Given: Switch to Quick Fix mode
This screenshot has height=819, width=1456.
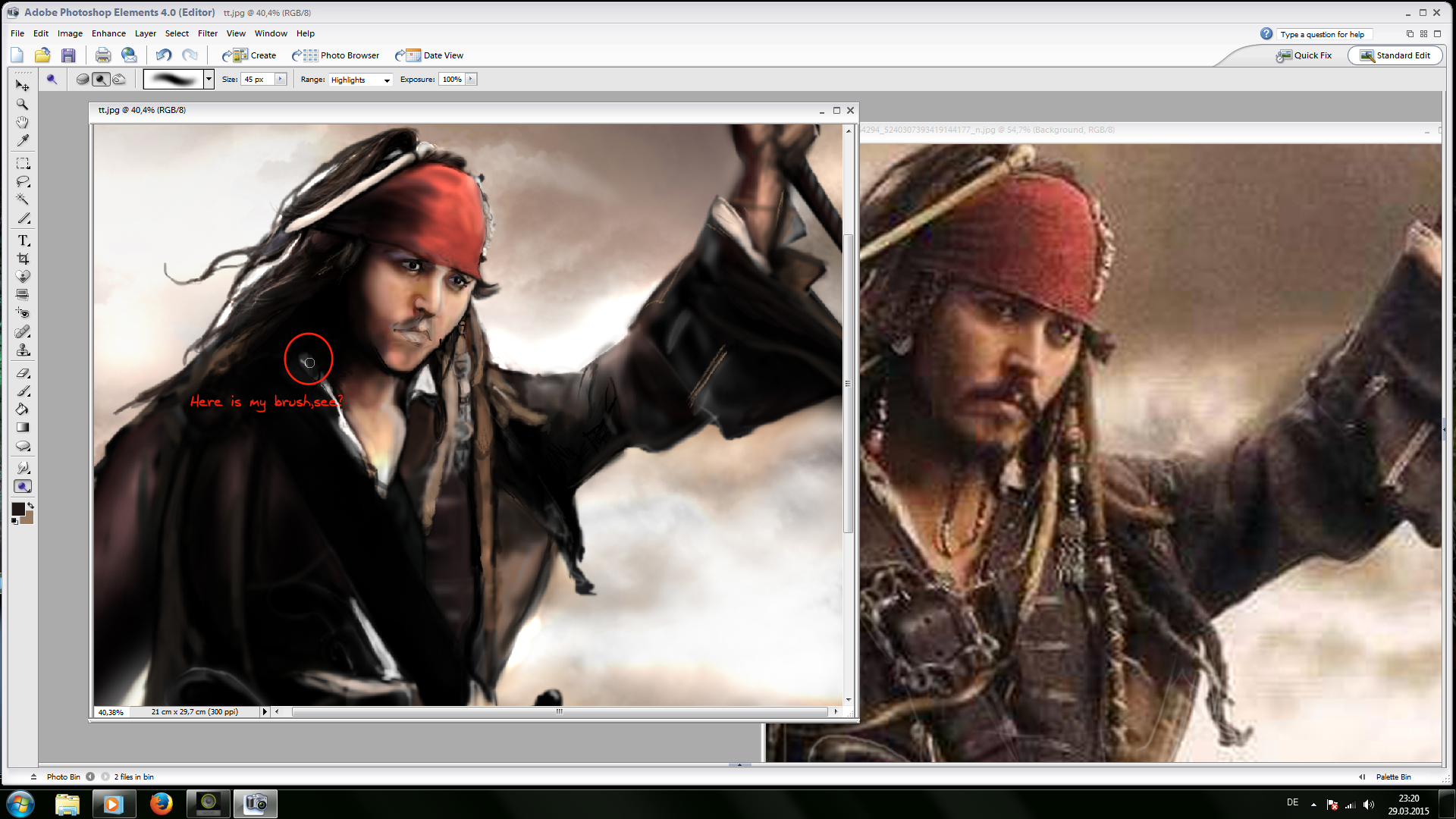Looking at the screenshot, I should click(1304, 55).
